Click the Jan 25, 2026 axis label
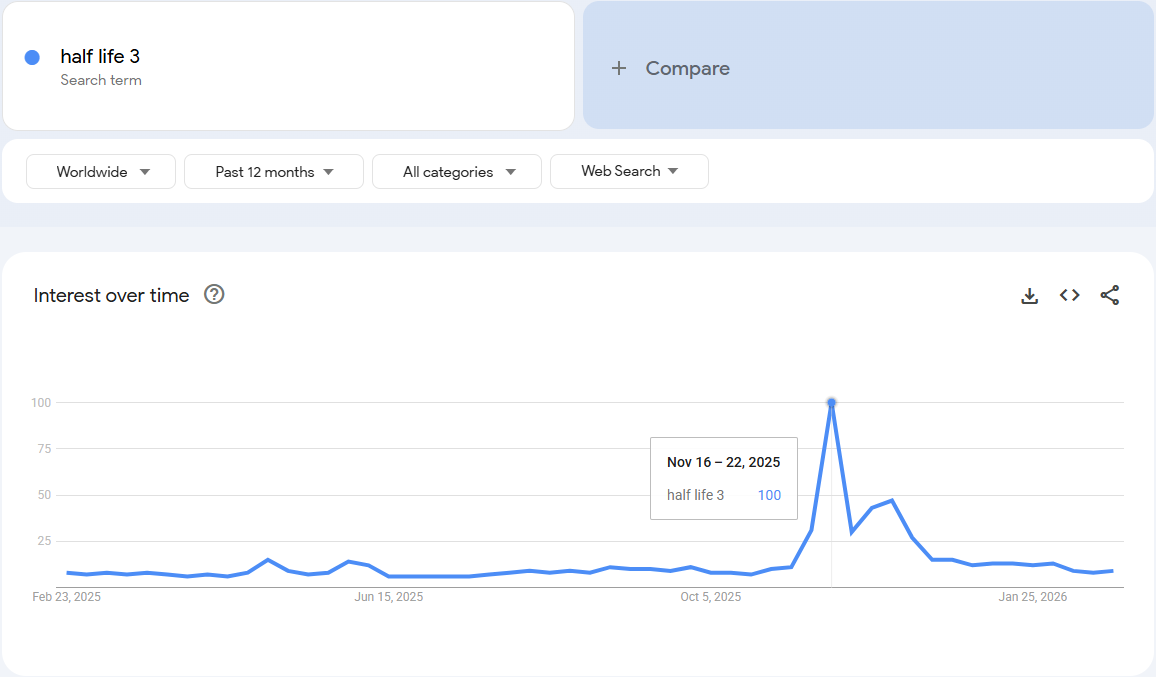This screenshot has height=677, width=1156. pyautogui.click(x=1032, y=597)
